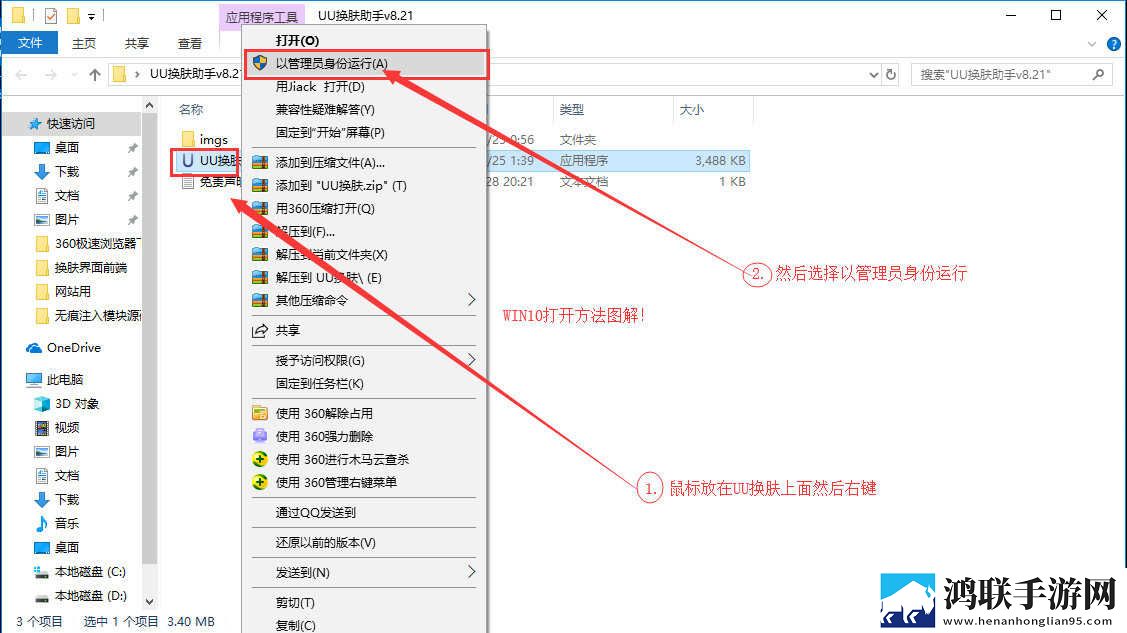The image size is (1127, 633).
Task: Click the purple icon beside 使用 360强力删除
Action: pyautogui.click(x=259, y=436)
